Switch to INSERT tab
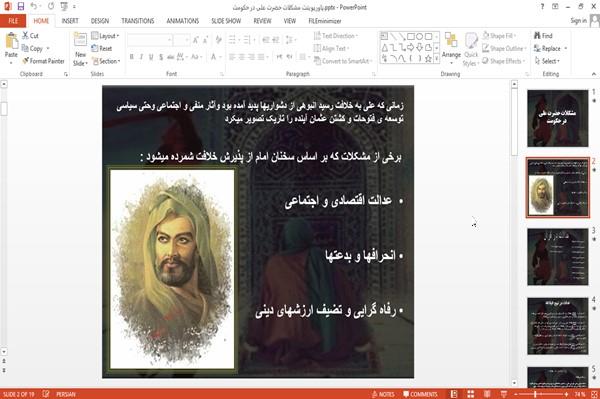 coord(70,21)
